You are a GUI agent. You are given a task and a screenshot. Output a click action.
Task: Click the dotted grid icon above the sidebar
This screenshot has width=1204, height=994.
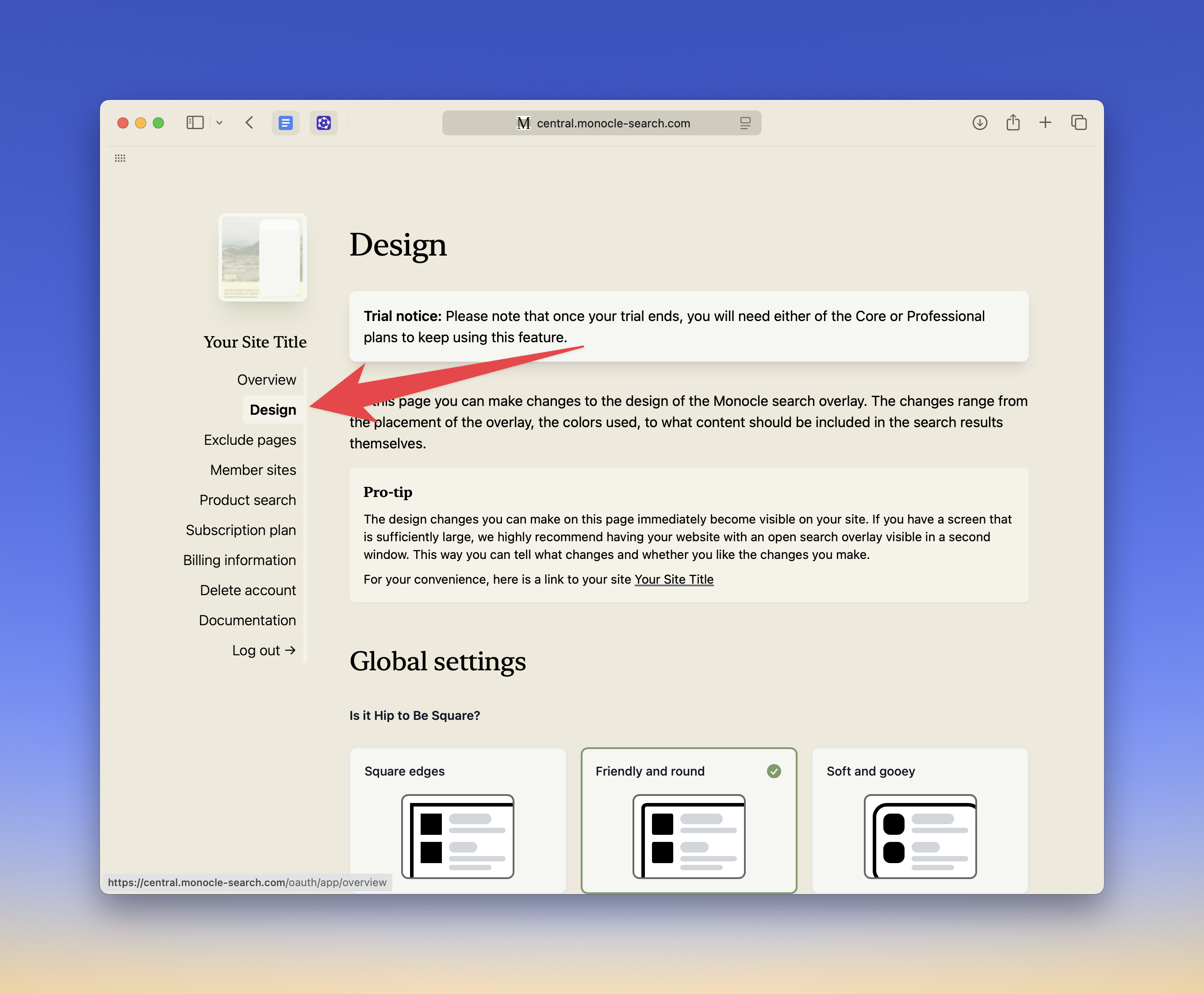coord(120,158)
